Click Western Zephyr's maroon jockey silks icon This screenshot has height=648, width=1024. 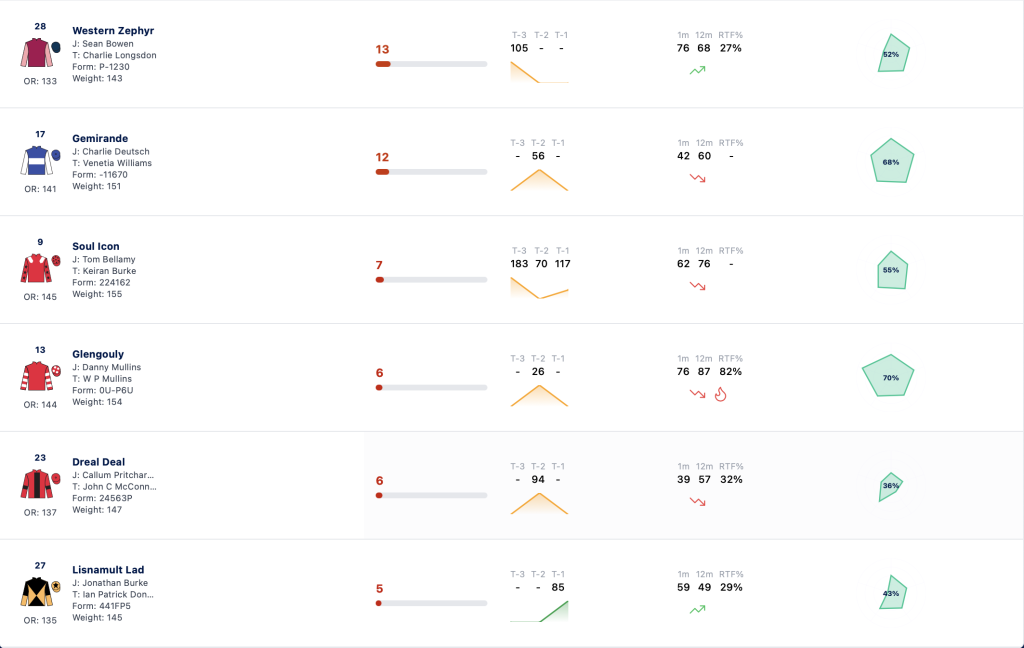point(37,53)
